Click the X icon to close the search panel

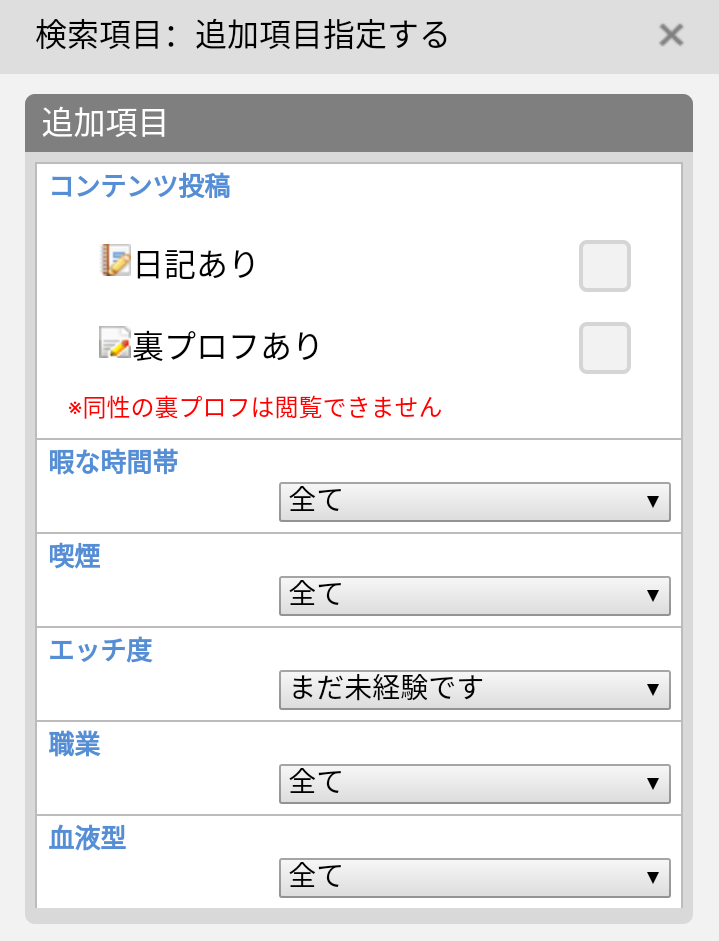(x=671, y=36)
